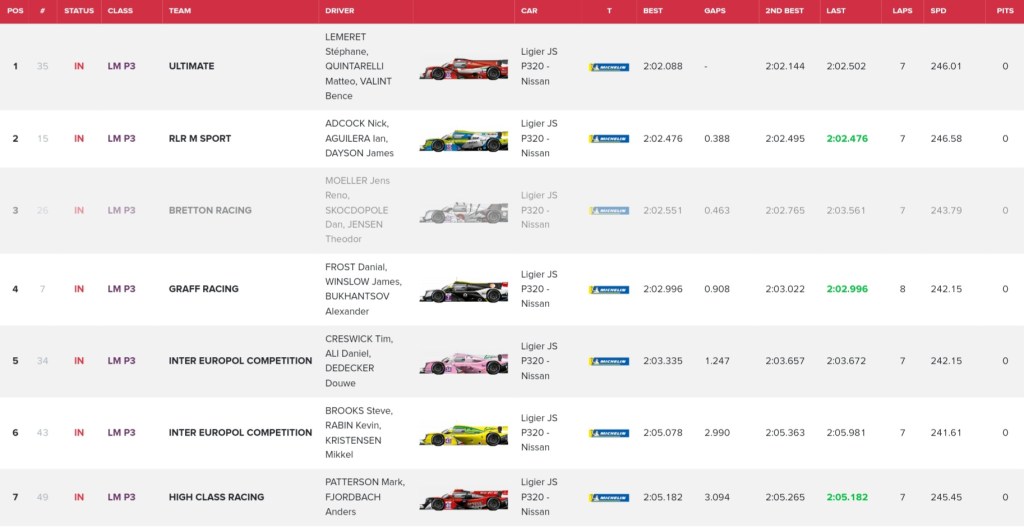The width and height of the screenshot is (1024, 531).
Task: Click top speed value 246.58
Action: [x=946, y=138]
